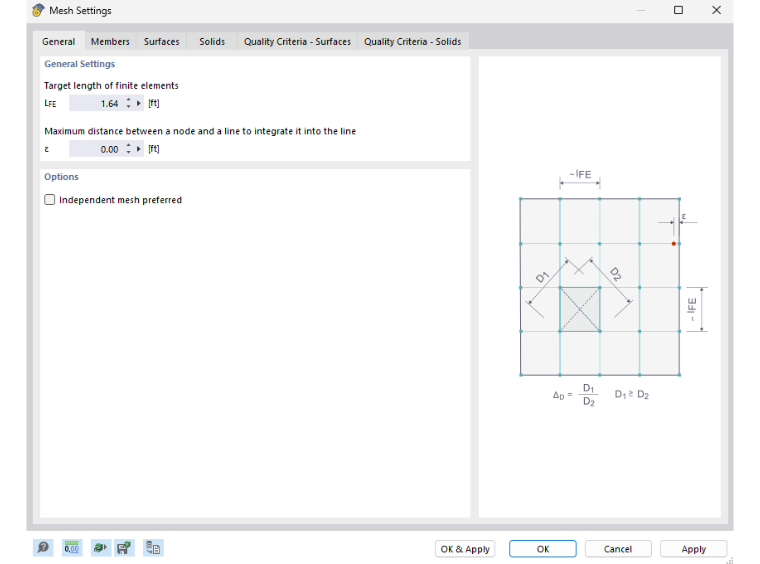
Task: Maximize the Mesh Settings window
Action: [679, 10]
